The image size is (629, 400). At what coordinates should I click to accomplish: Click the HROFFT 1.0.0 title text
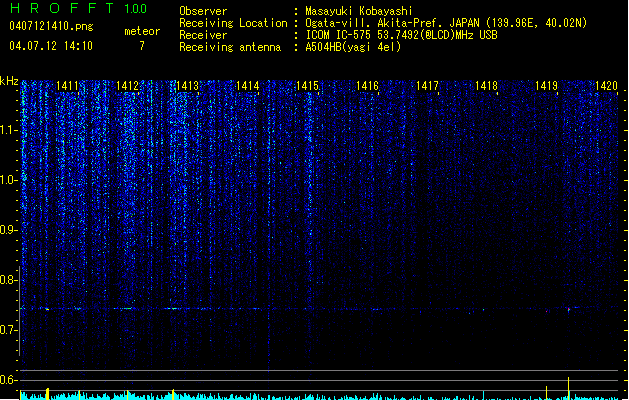79,8
